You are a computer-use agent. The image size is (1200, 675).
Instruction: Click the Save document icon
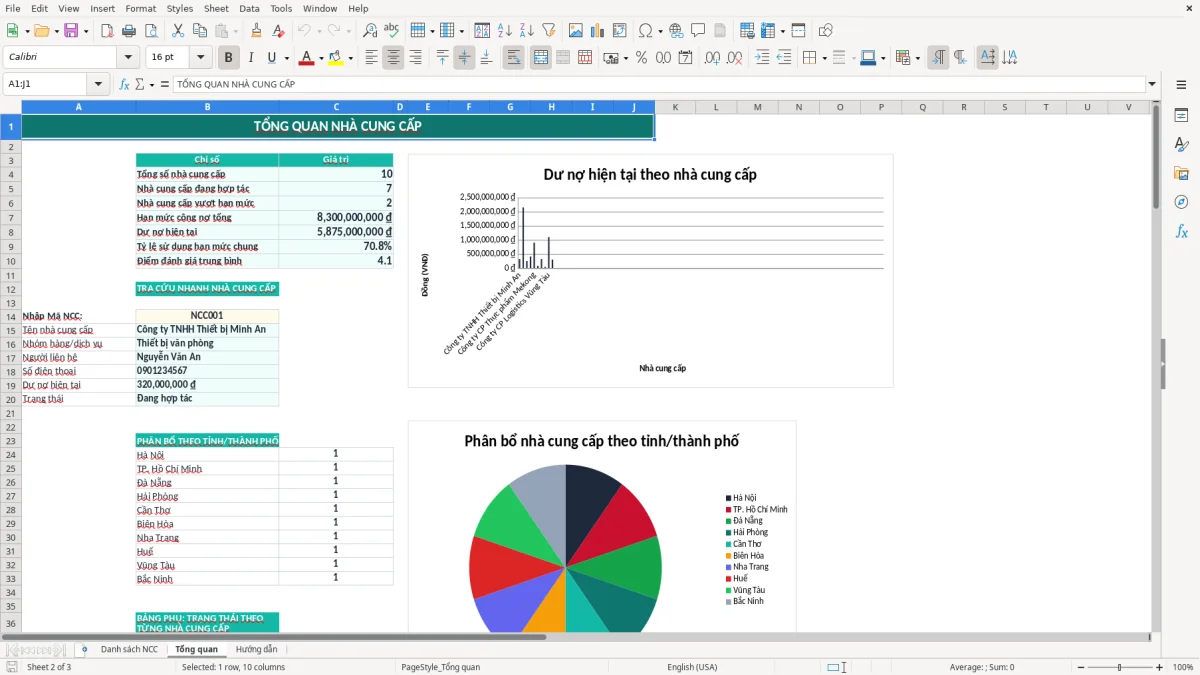coord(71,31)
